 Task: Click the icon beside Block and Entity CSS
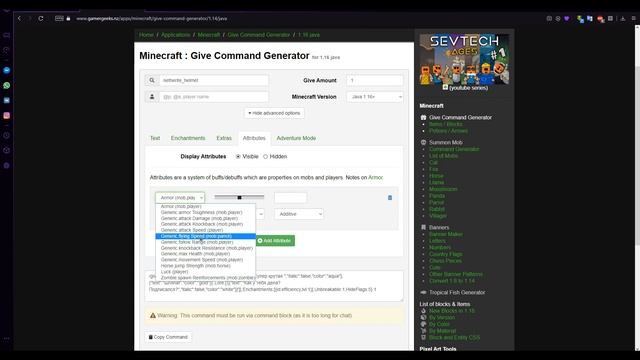pos(423,338)
